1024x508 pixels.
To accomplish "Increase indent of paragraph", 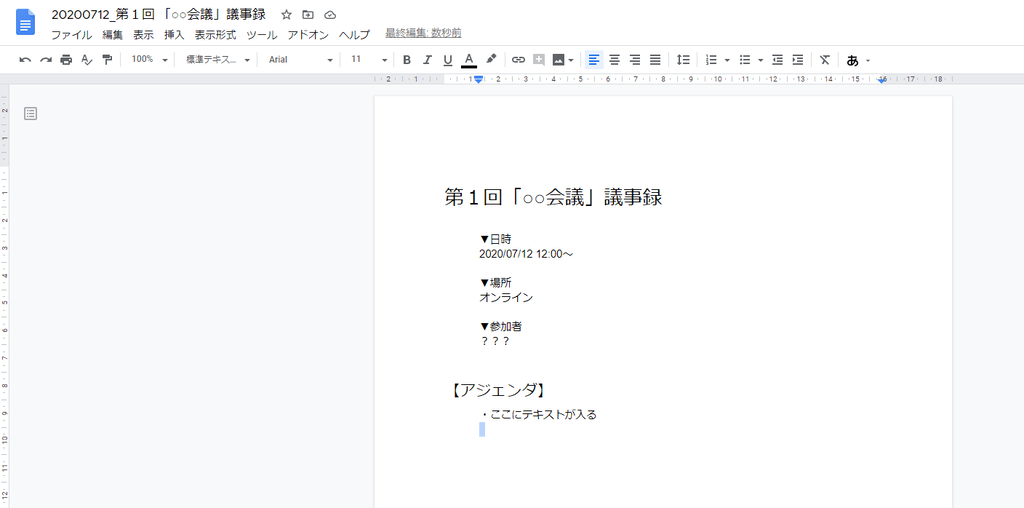I will pyautogui.click(x=798, y=60).
